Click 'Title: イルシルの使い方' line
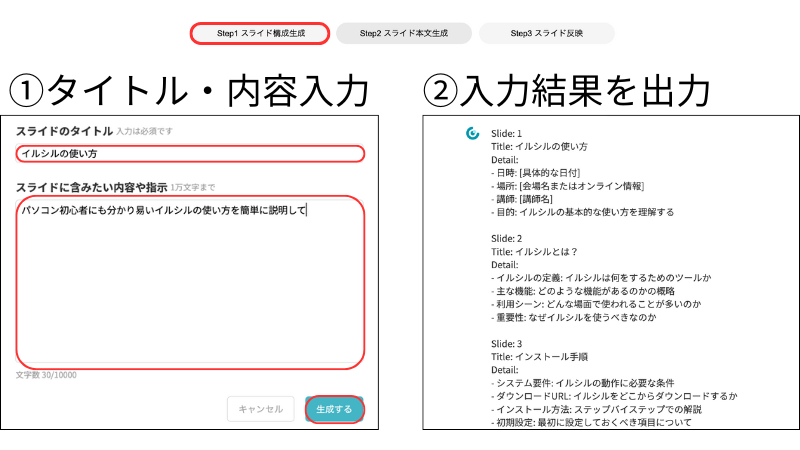Viewport: 800px width, 450px height. [539, 147]
